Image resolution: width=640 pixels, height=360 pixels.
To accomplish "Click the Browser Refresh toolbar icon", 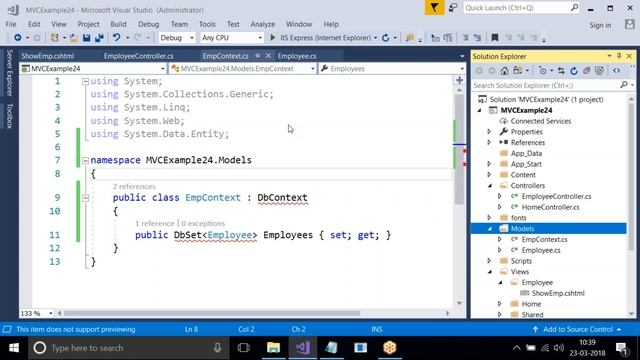I will coord(386,38).
